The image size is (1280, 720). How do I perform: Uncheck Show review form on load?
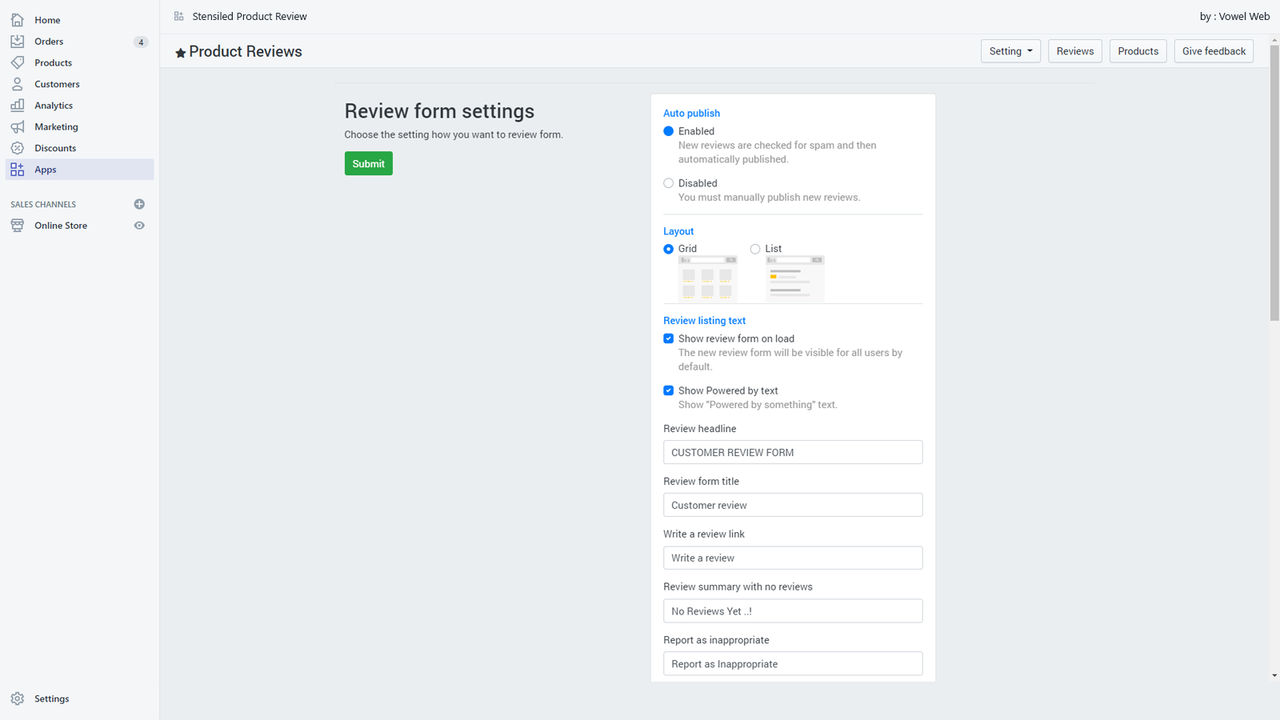[x=668, y=338]
